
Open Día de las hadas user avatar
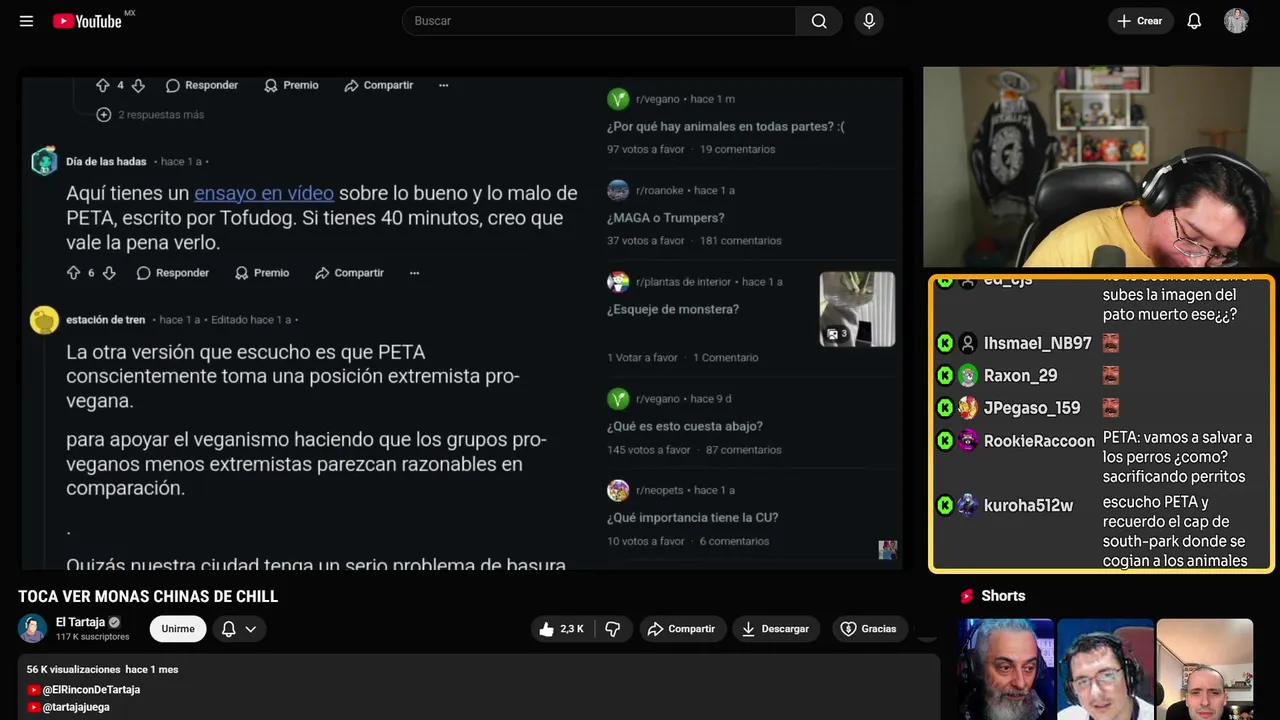[44, 161]
